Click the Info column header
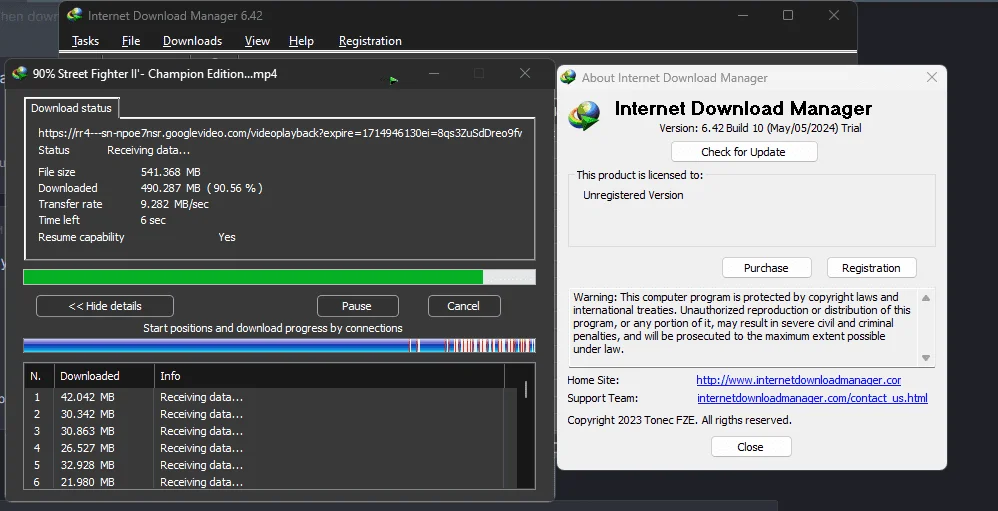The width and height of the screenshot is (998, 511). (330, 376)
